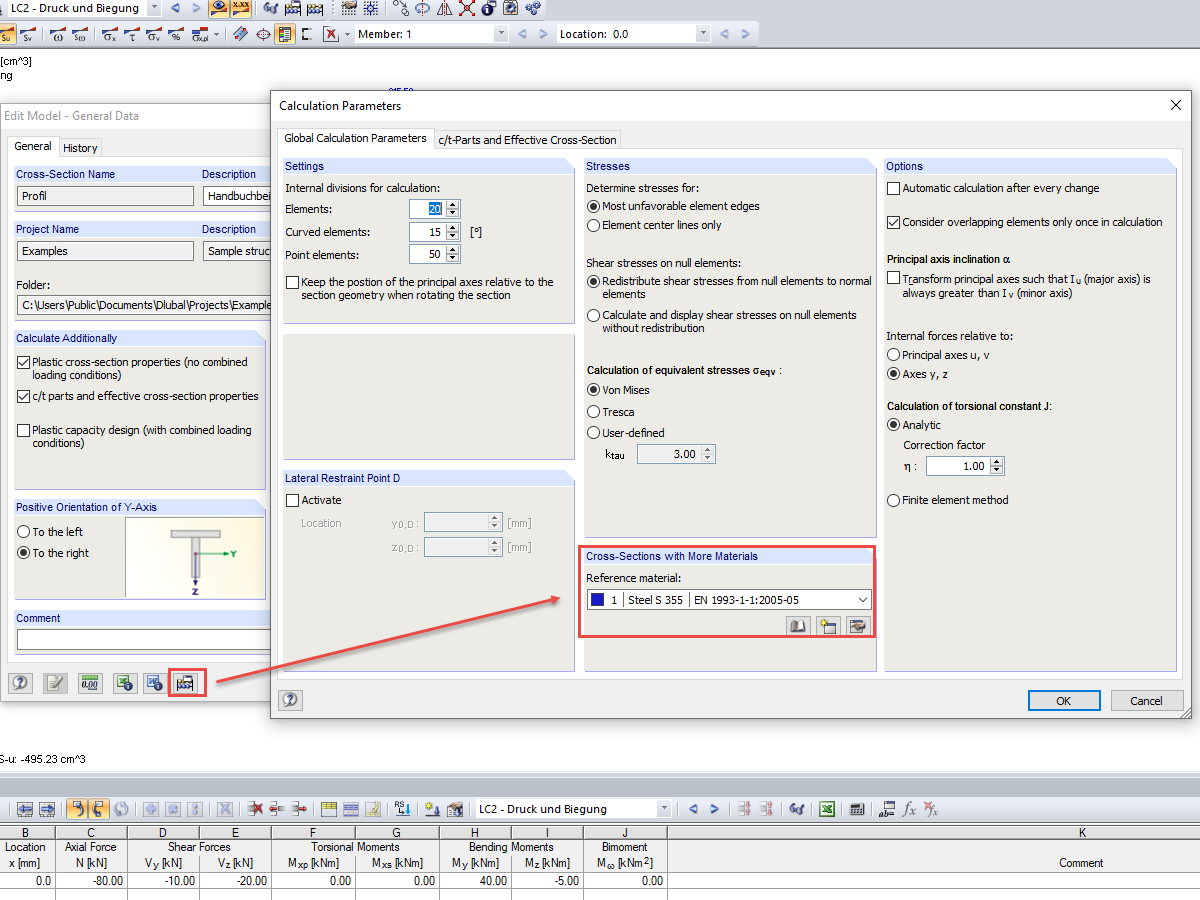Open the History tab
Image resolution: width=1200 pixels, height=900 pixels.
coord(80,148)
